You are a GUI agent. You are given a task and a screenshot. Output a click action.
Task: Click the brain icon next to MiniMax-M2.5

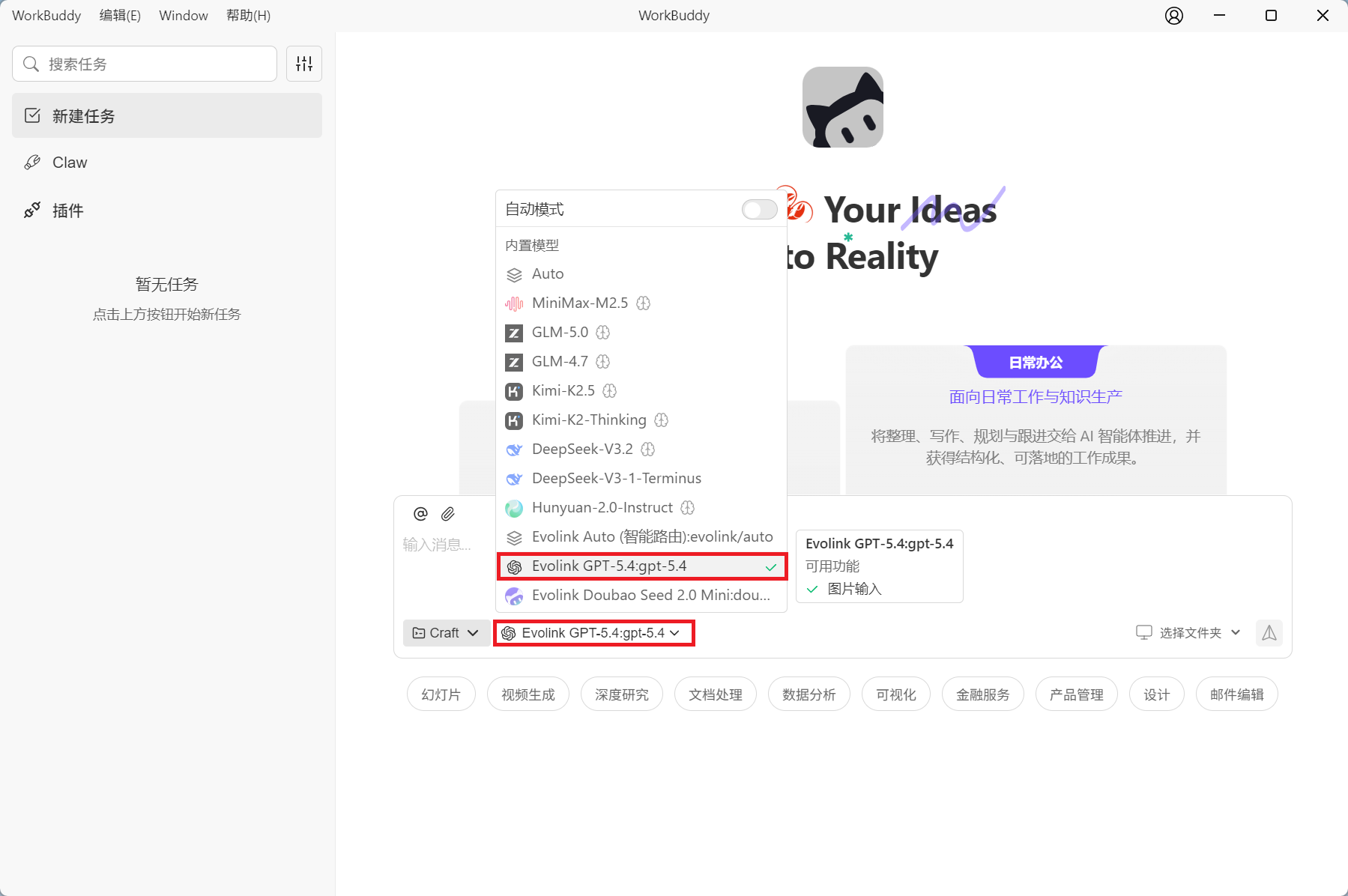[x=644, y=303]
